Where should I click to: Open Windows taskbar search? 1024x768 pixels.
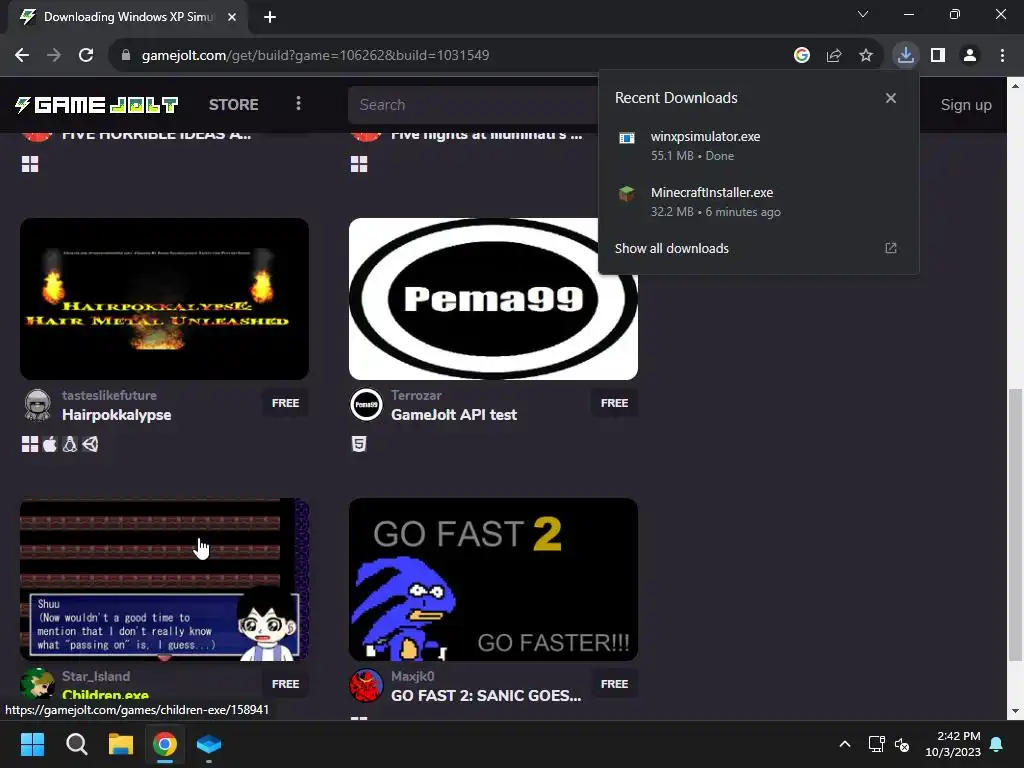click(x=76, y=744)
